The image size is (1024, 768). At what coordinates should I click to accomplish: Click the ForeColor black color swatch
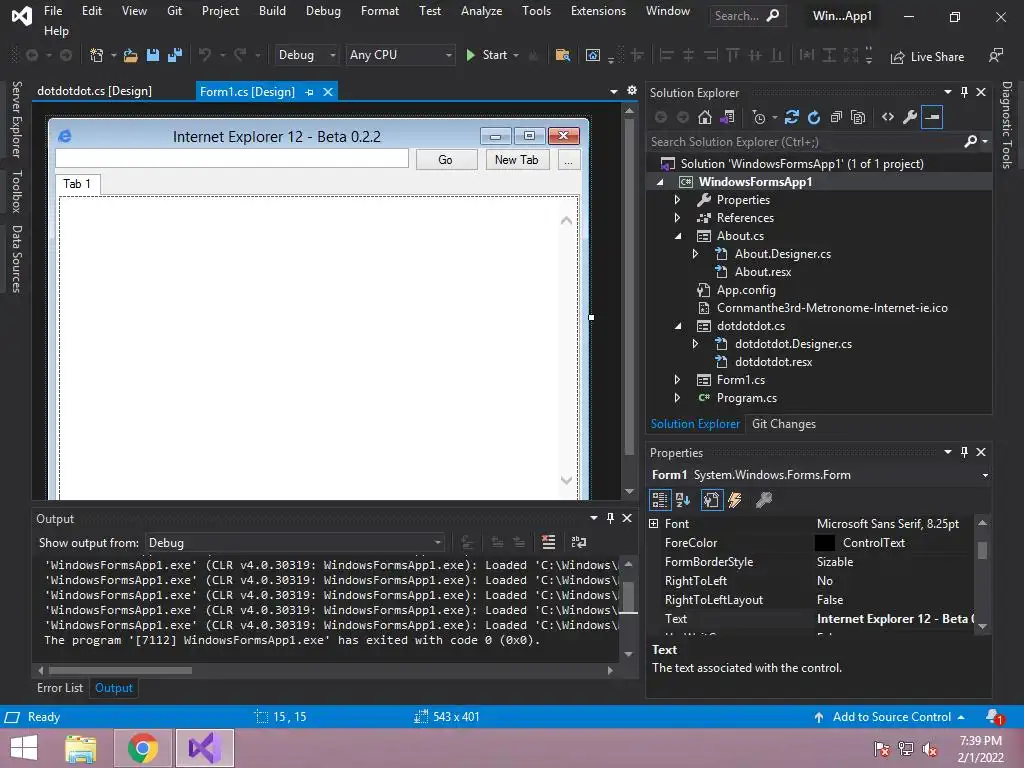point(825,543)
